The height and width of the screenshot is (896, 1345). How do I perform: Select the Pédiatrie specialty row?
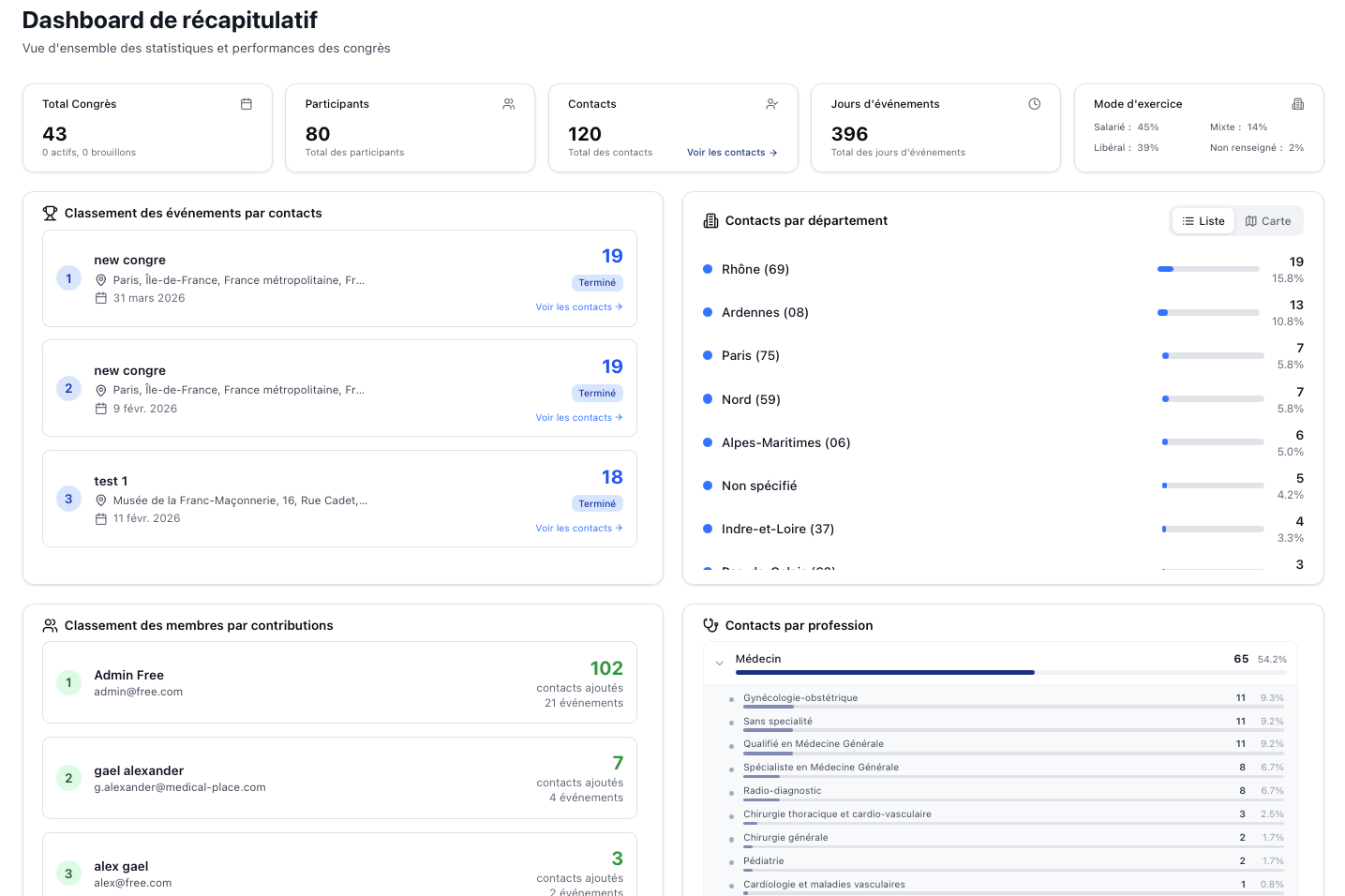1007,862
